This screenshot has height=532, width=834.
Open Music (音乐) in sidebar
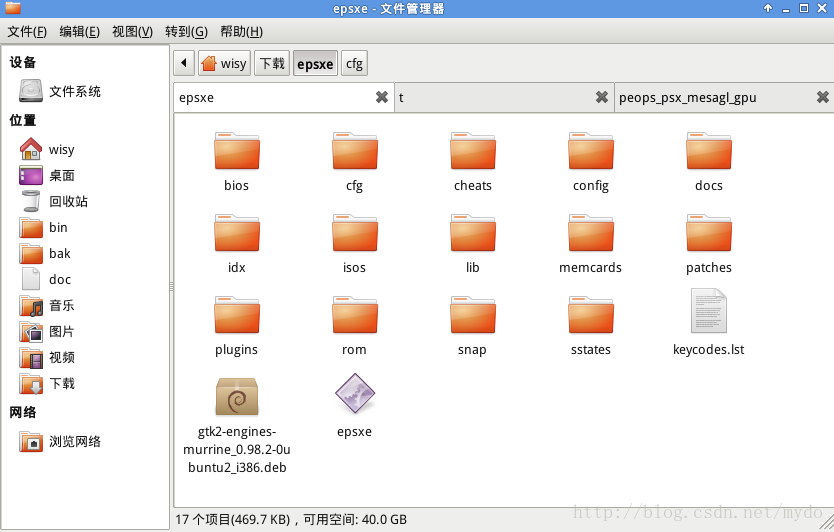47,306
